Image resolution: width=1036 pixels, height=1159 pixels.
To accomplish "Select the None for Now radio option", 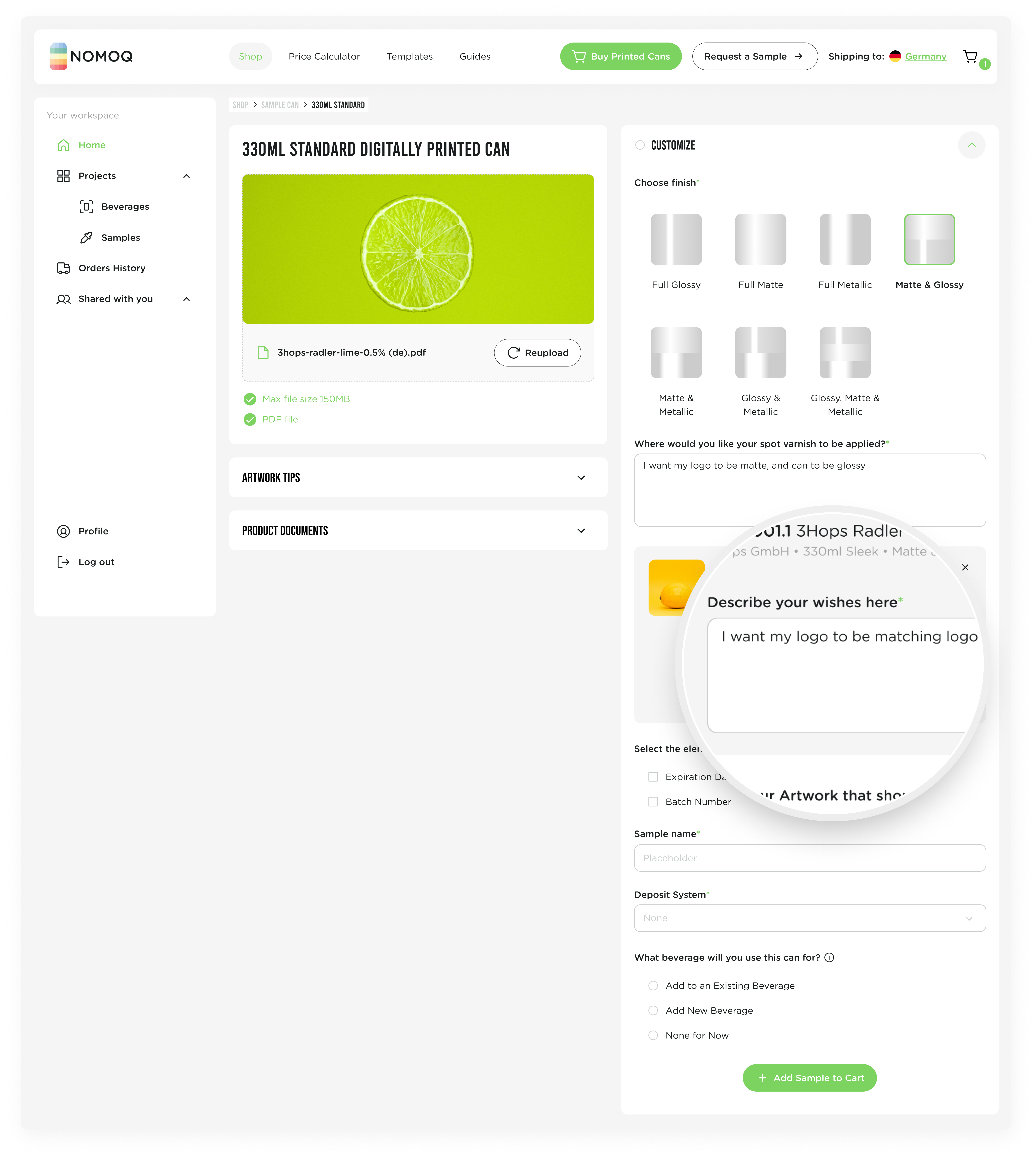I will point(653,1036).
